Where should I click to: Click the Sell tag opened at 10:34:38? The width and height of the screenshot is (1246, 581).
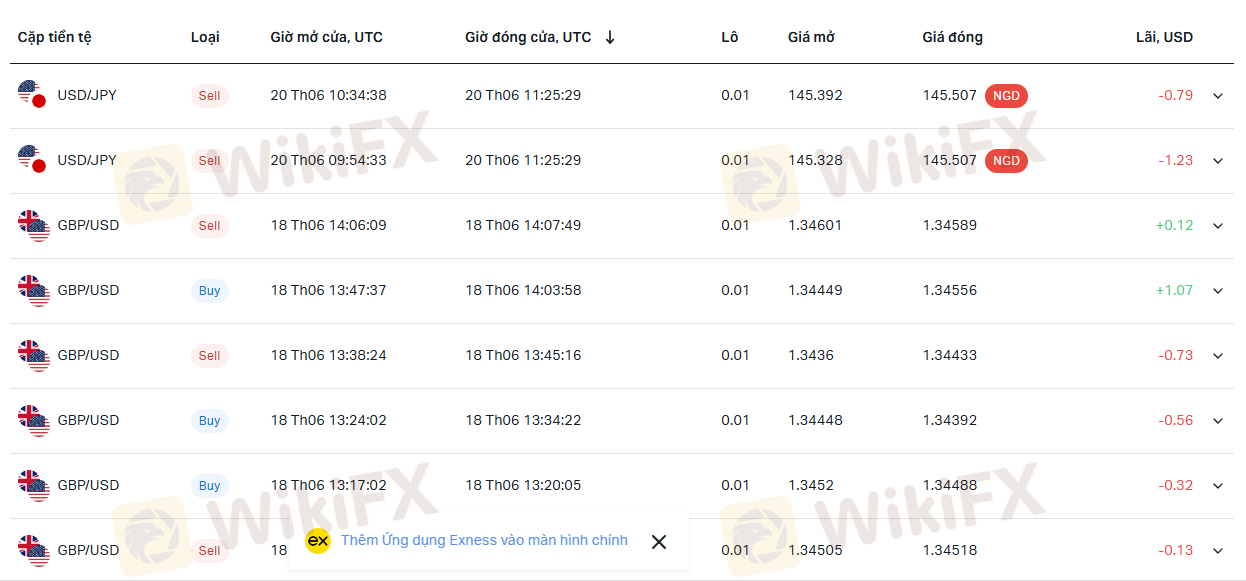pyautogui.click(x=209, y=96)
